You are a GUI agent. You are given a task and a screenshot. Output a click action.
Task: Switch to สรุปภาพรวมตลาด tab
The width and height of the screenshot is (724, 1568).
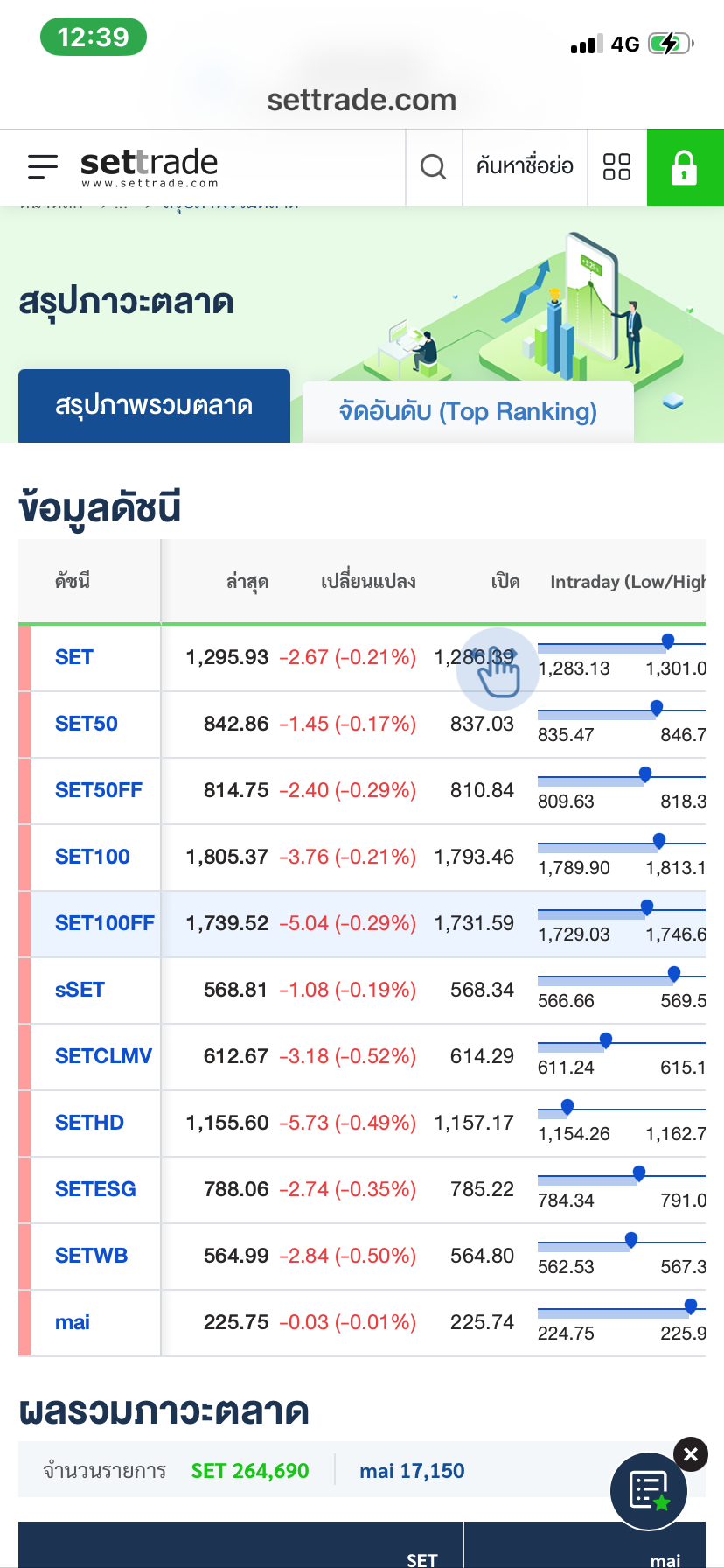tap(154, 406)
